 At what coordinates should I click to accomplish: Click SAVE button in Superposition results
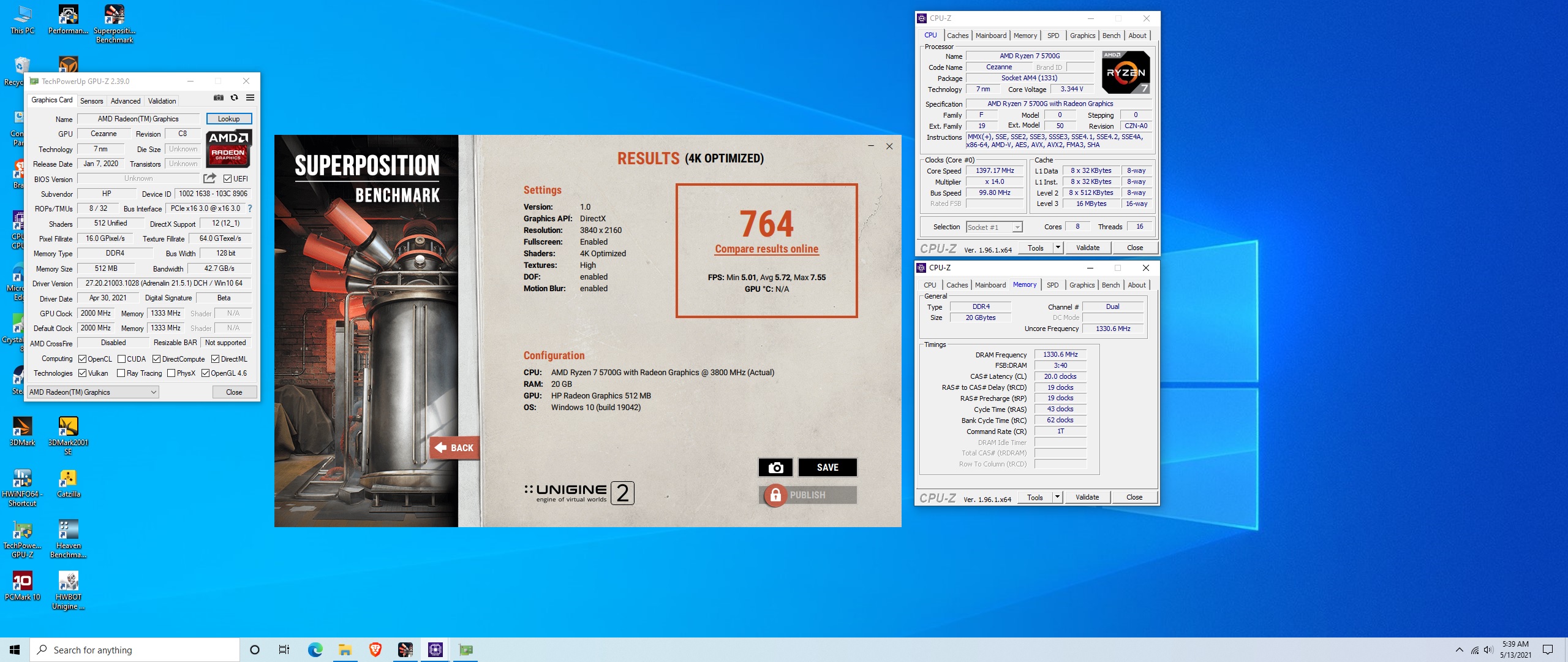click(x=827, y=468)
